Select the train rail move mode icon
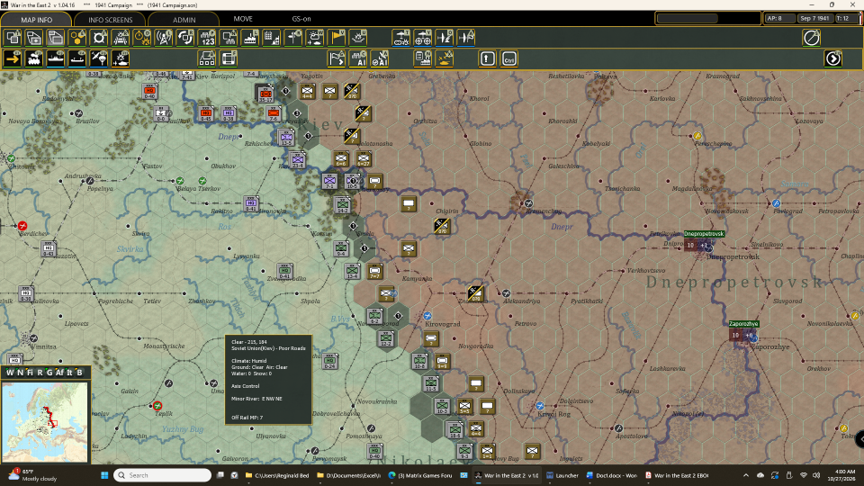Screen dimensions: 864x486 pos(34,58)
